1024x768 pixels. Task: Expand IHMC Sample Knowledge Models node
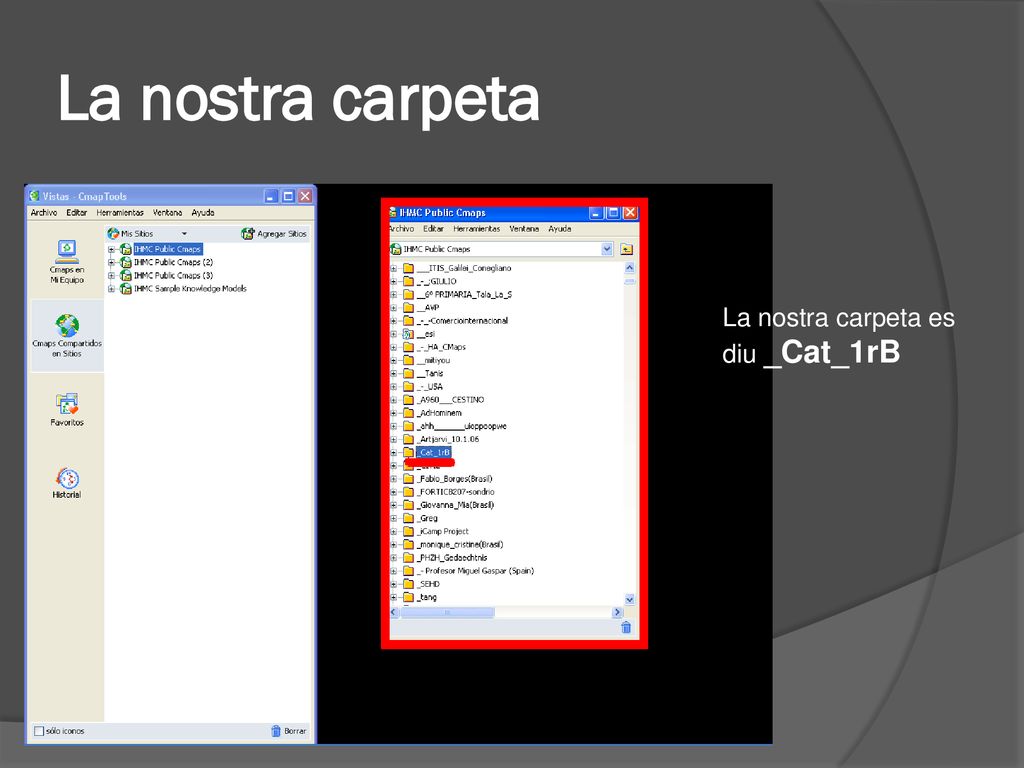pyautogui.click(x=111, y=288)
